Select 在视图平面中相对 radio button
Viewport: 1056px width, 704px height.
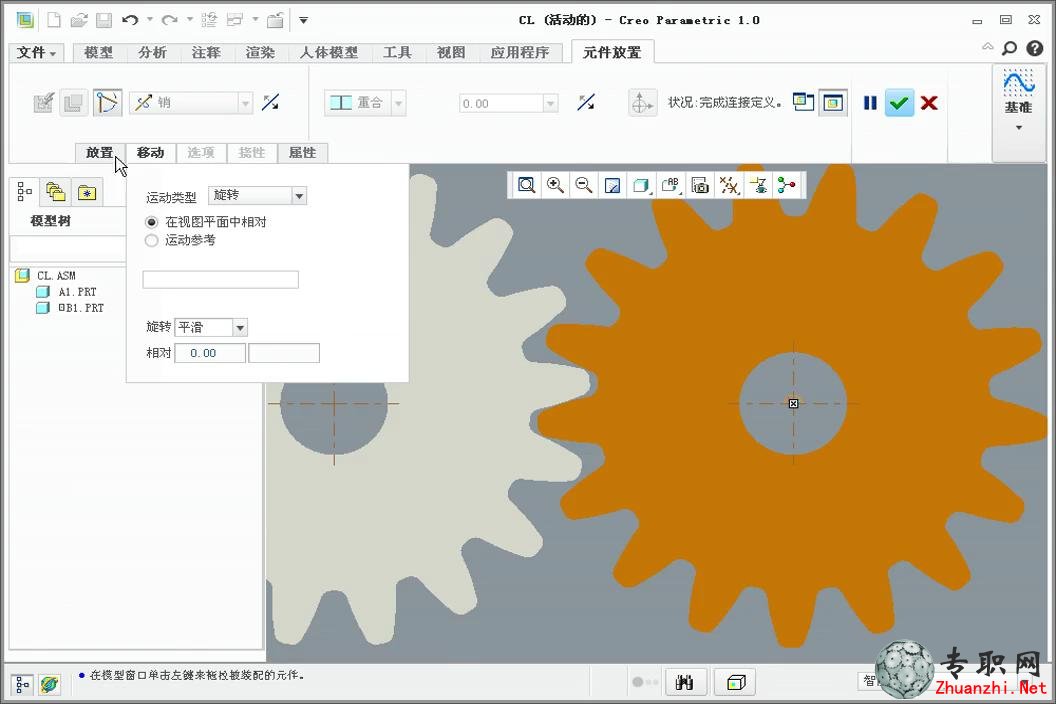[152, 222]
